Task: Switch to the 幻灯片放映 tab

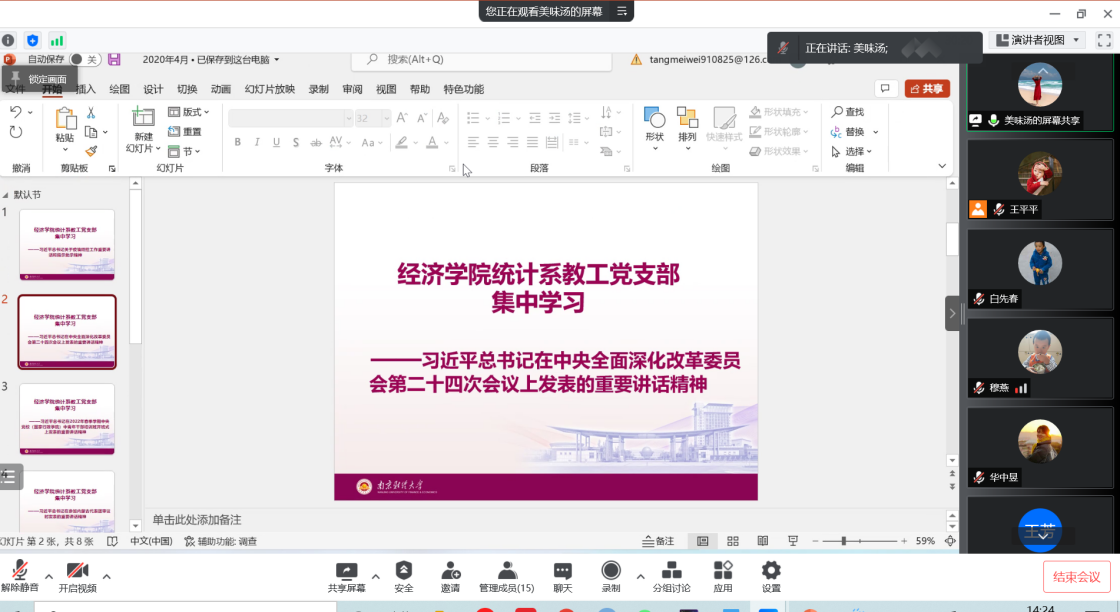Action: [270, 89]
